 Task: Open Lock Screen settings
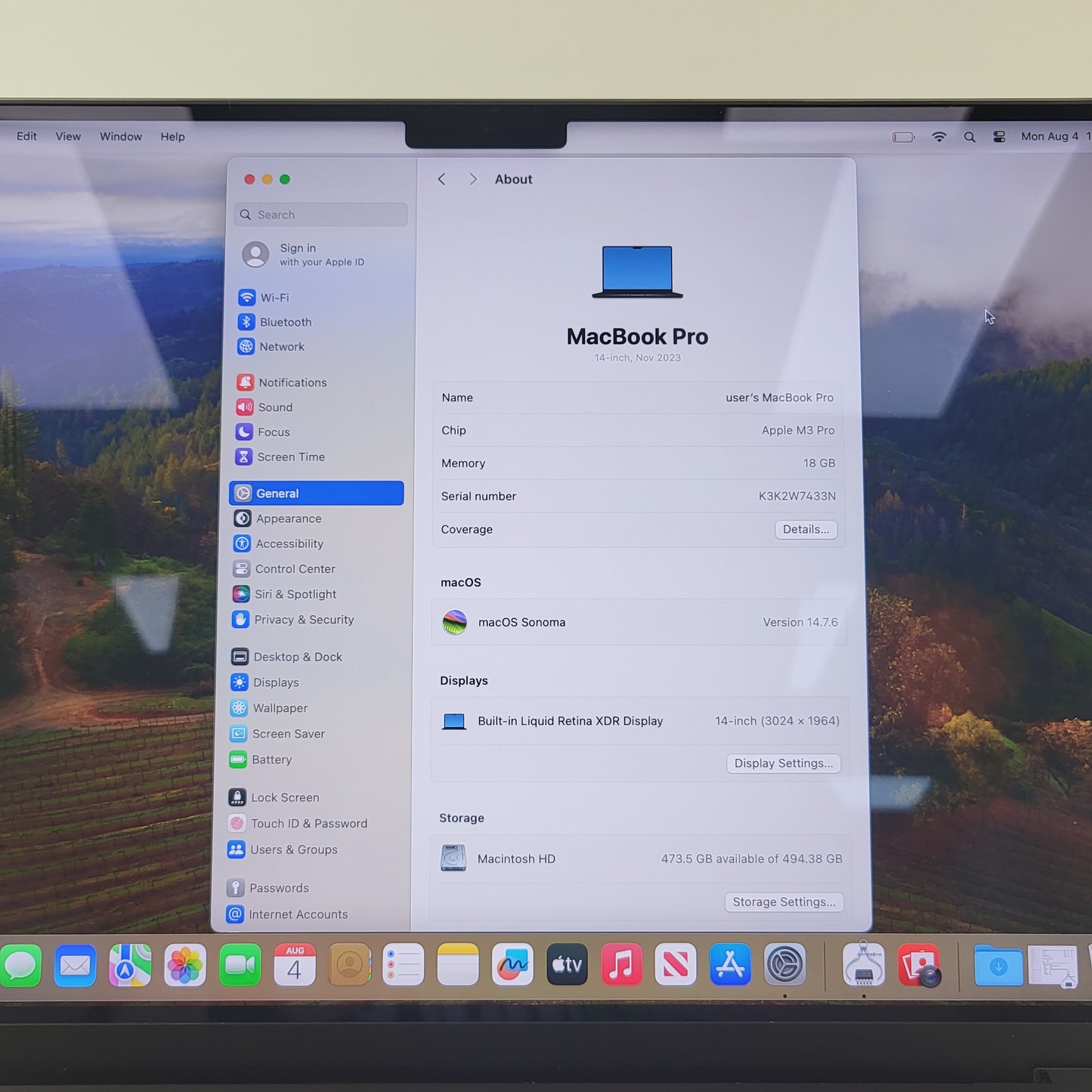pos(274,797)
